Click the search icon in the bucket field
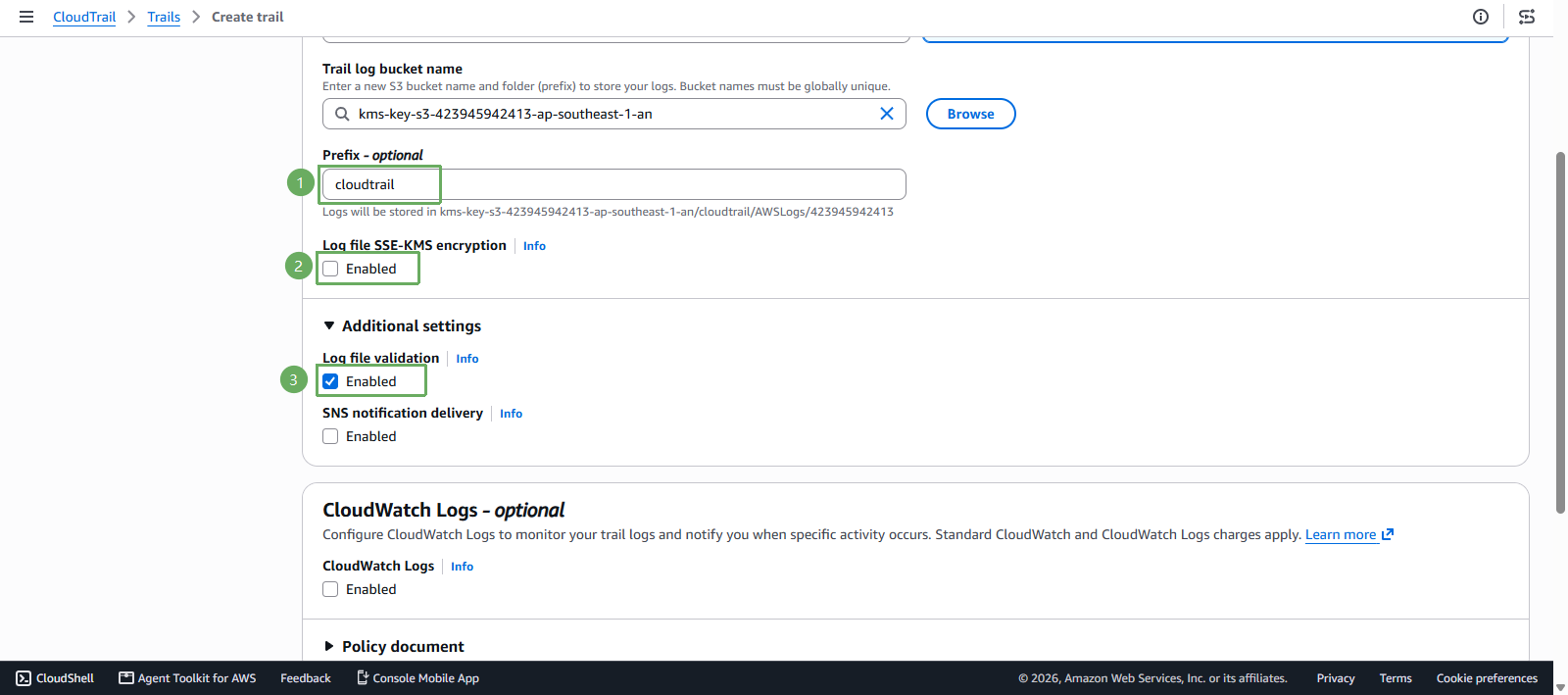Image resolution: width=1568 pixels, height=695 pixels. [x=342, y=114]
